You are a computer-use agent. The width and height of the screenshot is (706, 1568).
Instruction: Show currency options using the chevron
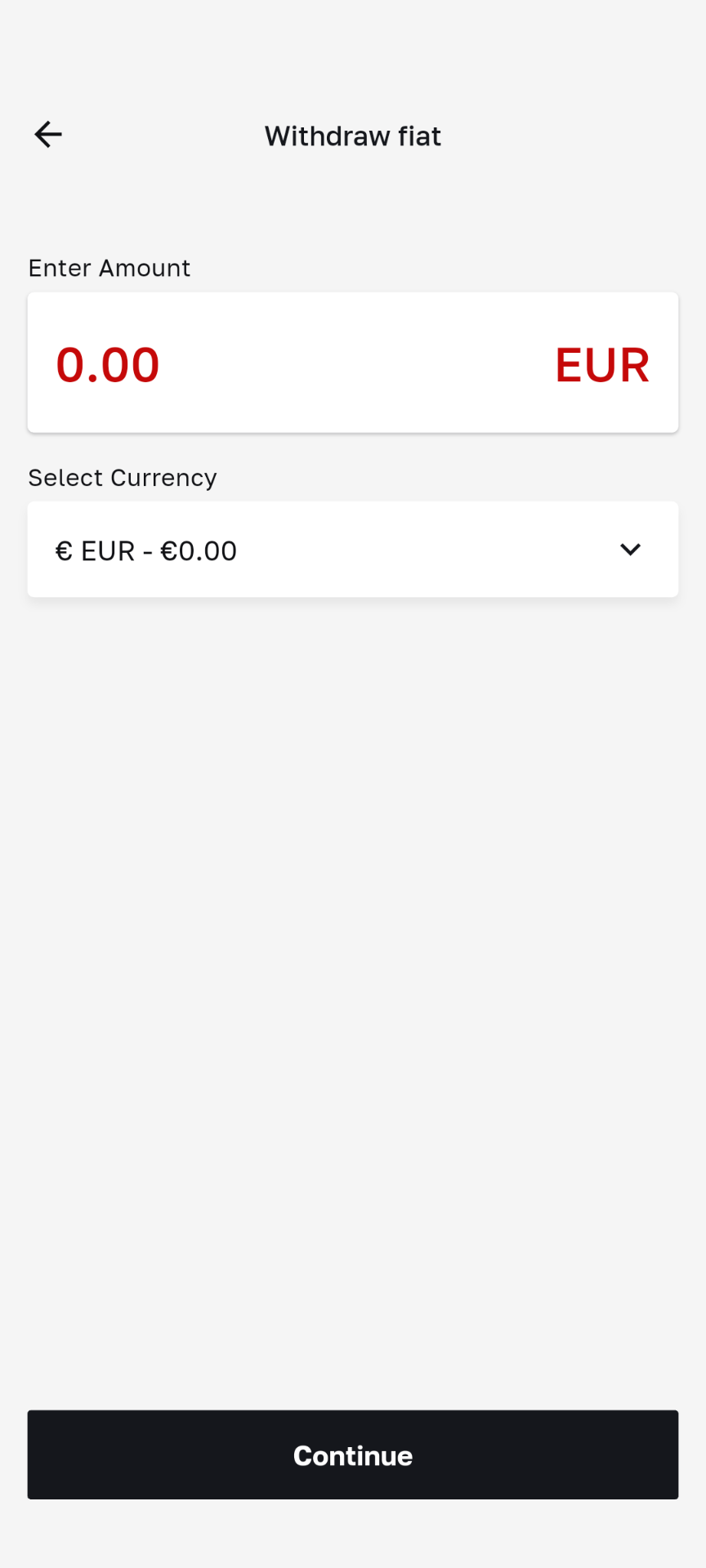pyautogui.click(x=630, y=550)
